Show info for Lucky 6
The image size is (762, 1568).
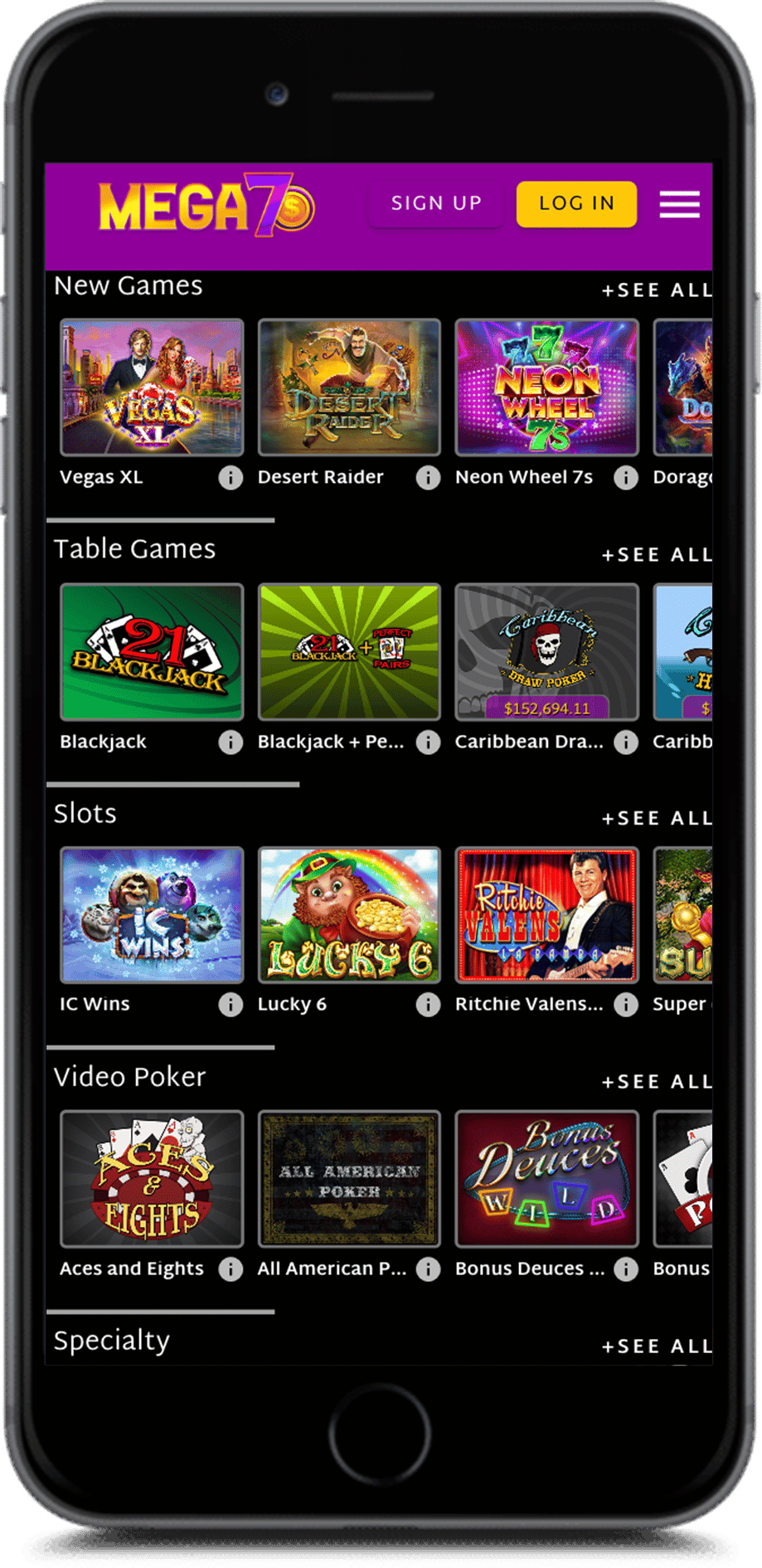pos(428,1005)
